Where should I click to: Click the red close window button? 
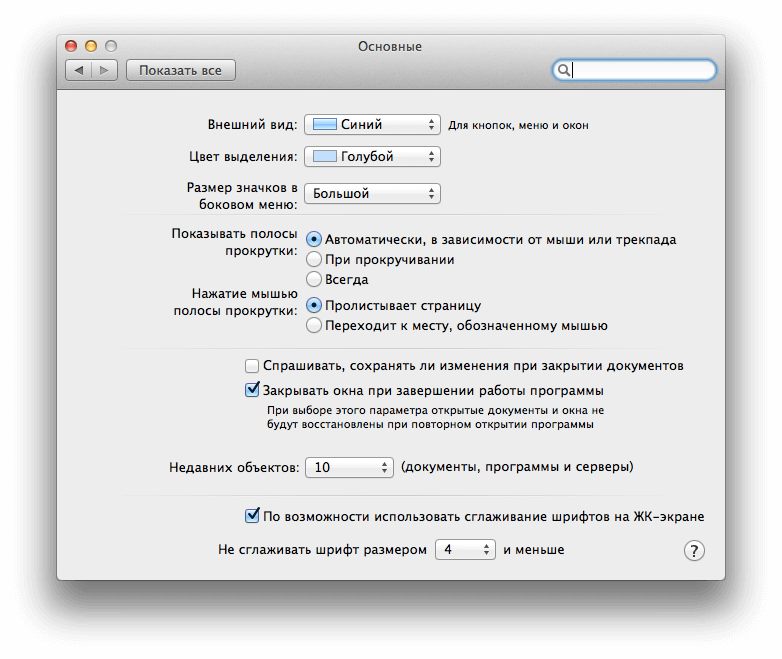point(71,46)
